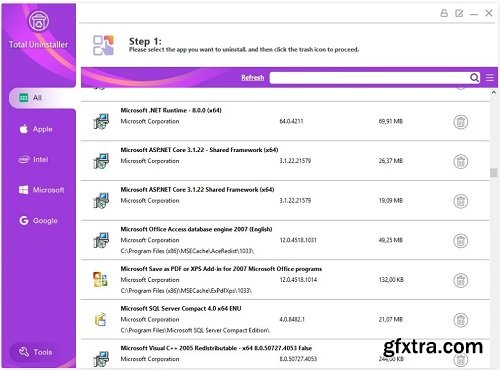The image size is (500, 370).
Task: Open the Tools section
Action: click(35, 352)
